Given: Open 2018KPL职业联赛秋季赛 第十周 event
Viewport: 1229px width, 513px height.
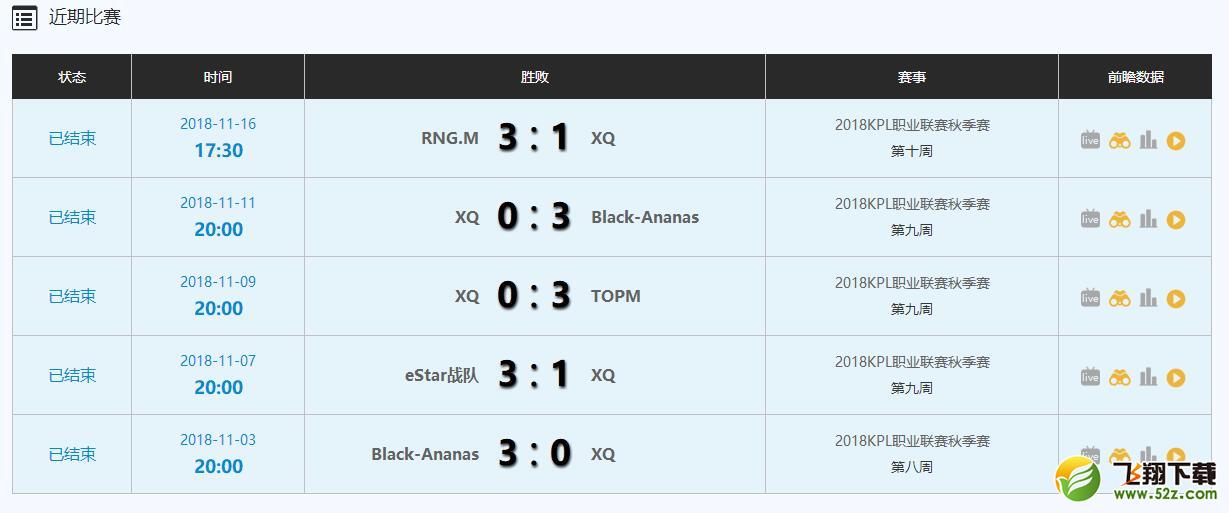Looking at the screenshot, I should [x=912, y=138].
